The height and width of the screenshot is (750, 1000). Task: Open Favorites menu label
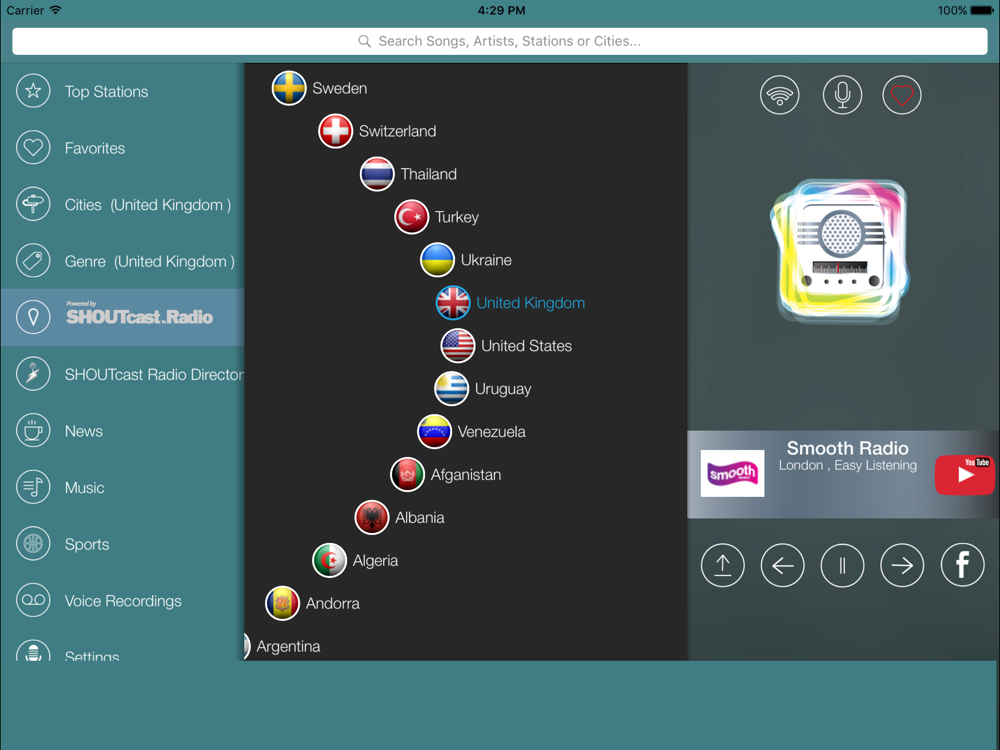tap(95, 149)
